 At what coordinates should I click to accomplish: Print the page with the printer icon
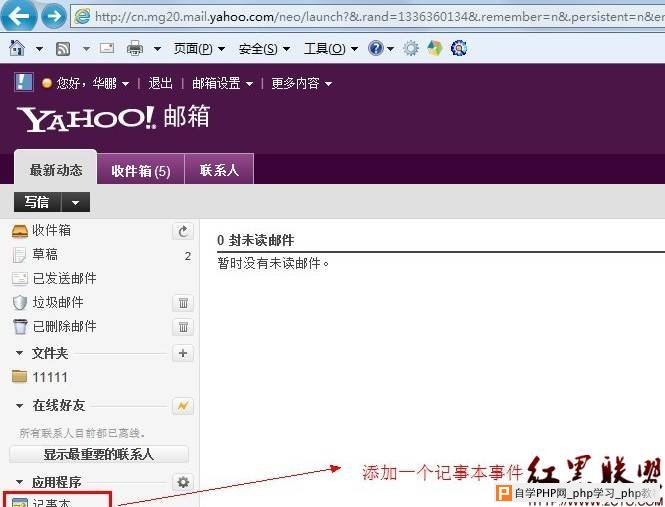pos(135,48)
